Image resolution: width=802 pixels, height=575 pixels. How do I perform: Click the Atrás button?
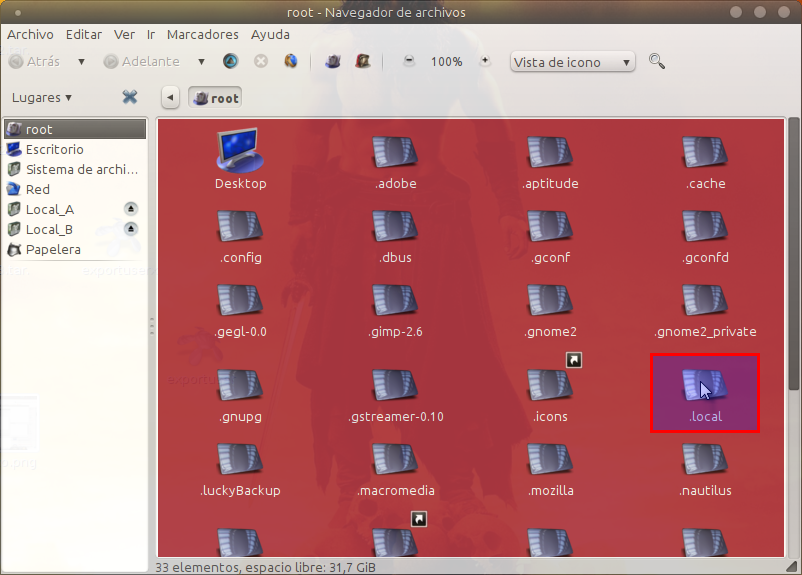tap(35, 61)
